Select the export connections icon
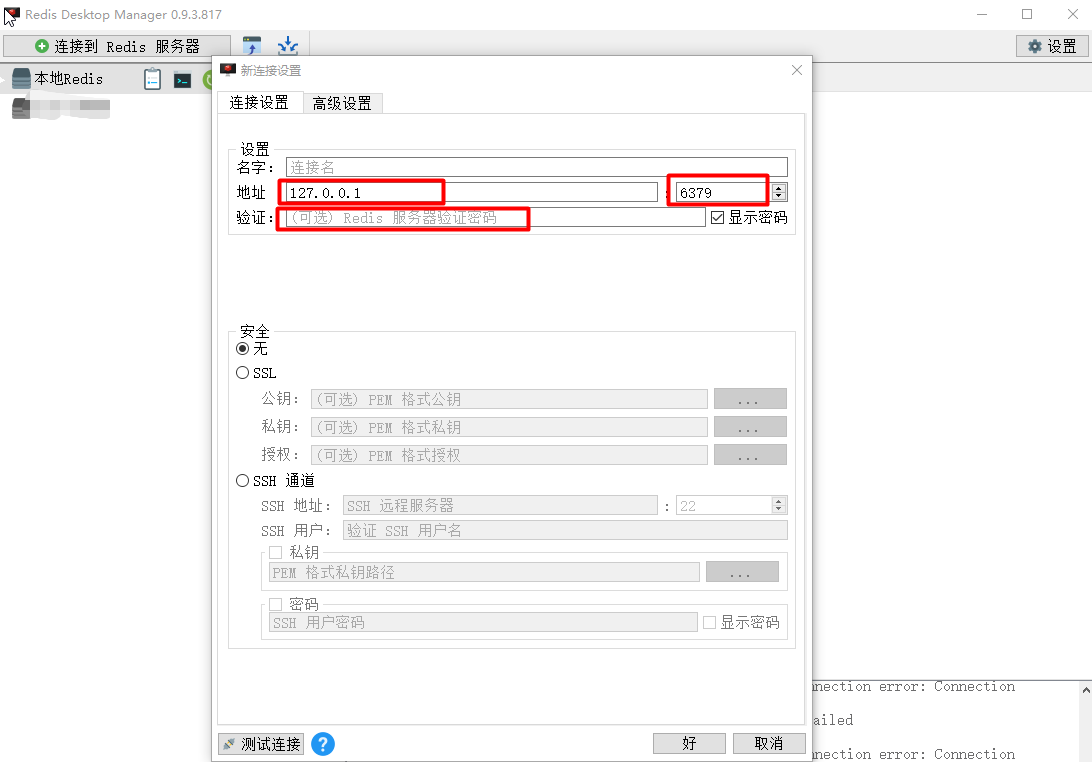 252,45
